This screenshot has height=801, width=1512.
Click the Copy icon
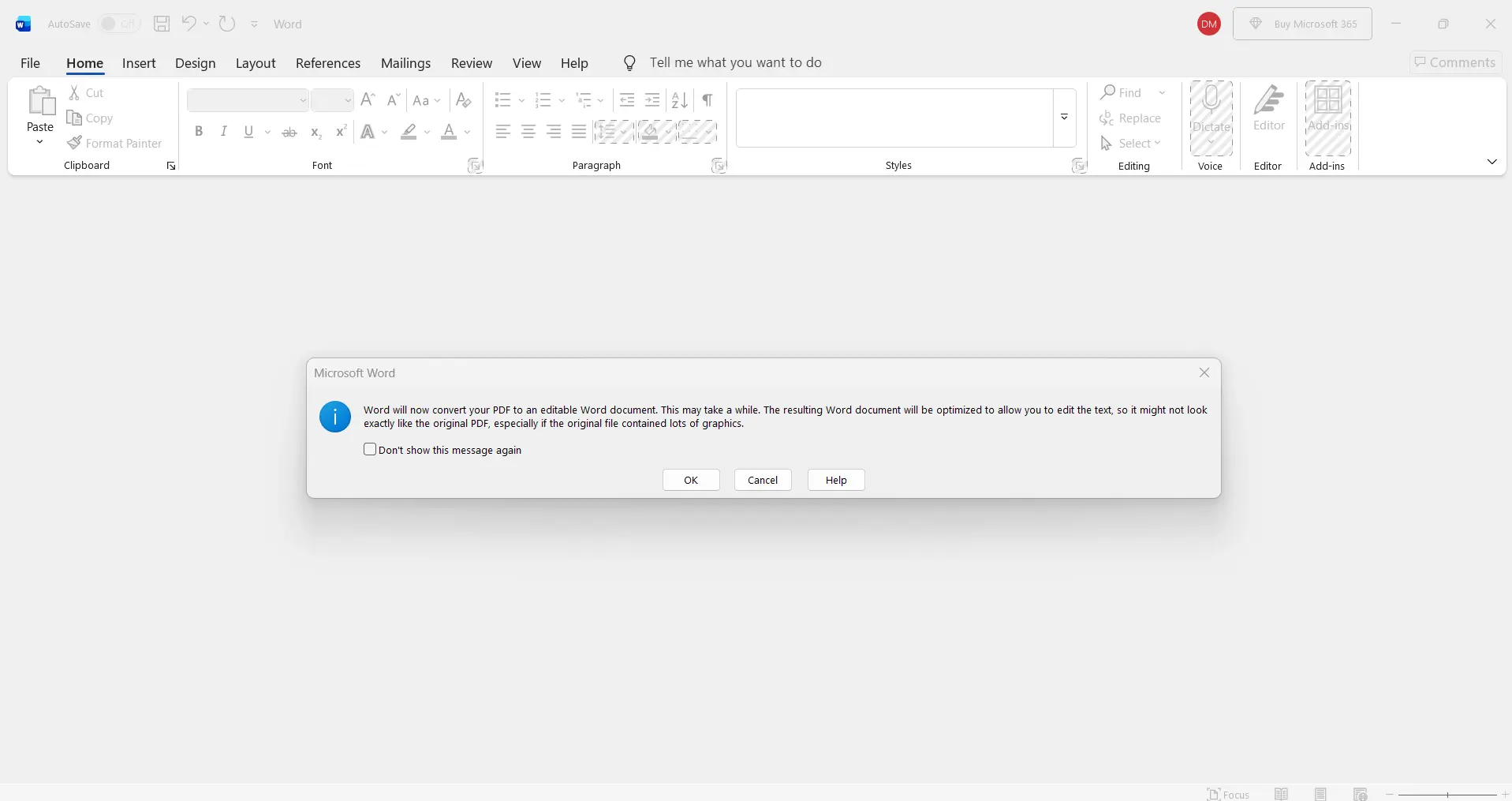coord(75,118)
